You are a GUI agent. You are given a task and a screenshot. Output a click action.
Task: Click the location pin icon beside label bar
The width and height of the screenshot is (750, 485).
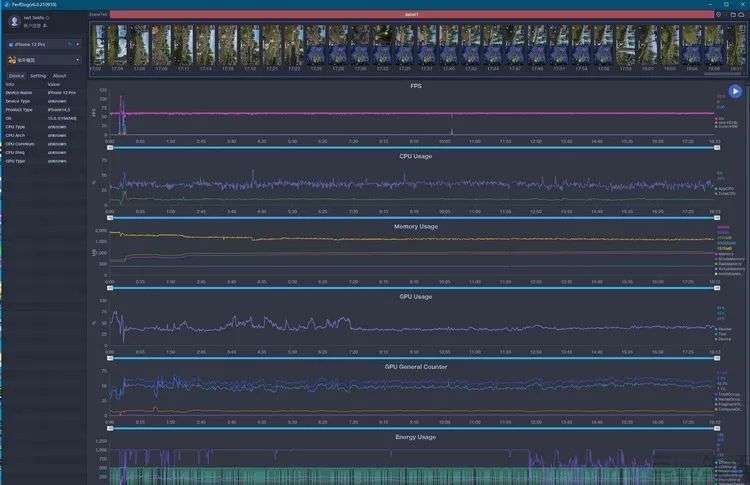pyautogui.click(x=718, y=15)
